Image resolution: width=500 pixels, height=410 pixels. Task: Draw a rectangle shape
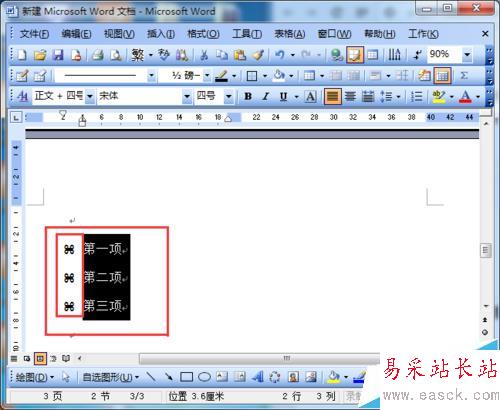pyautogui.click(x=186, y=377)
